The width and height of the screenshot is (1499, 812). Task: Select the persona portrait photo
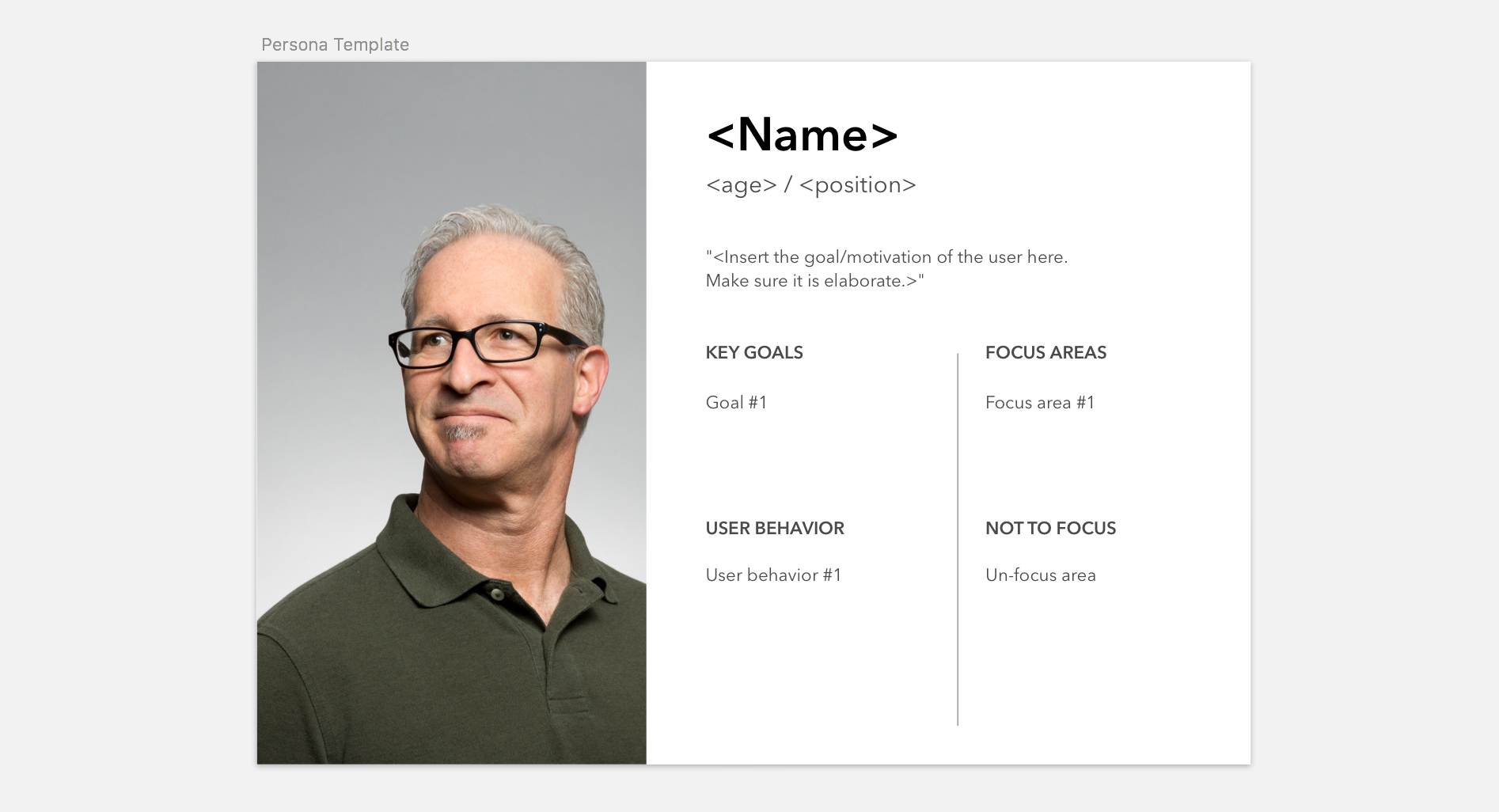point(451,412)
